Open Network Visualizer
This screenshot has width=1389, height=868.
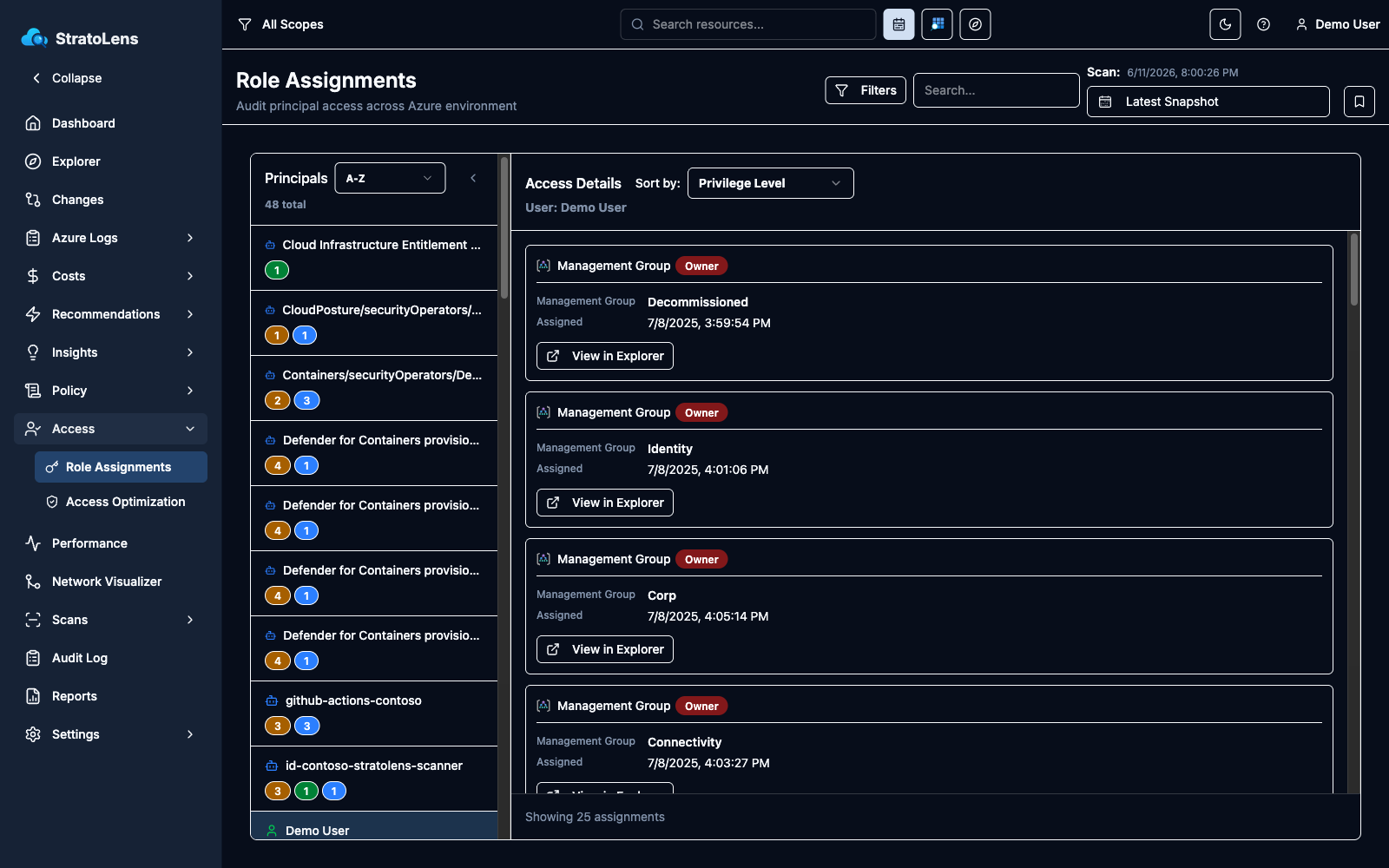[110, 582]
